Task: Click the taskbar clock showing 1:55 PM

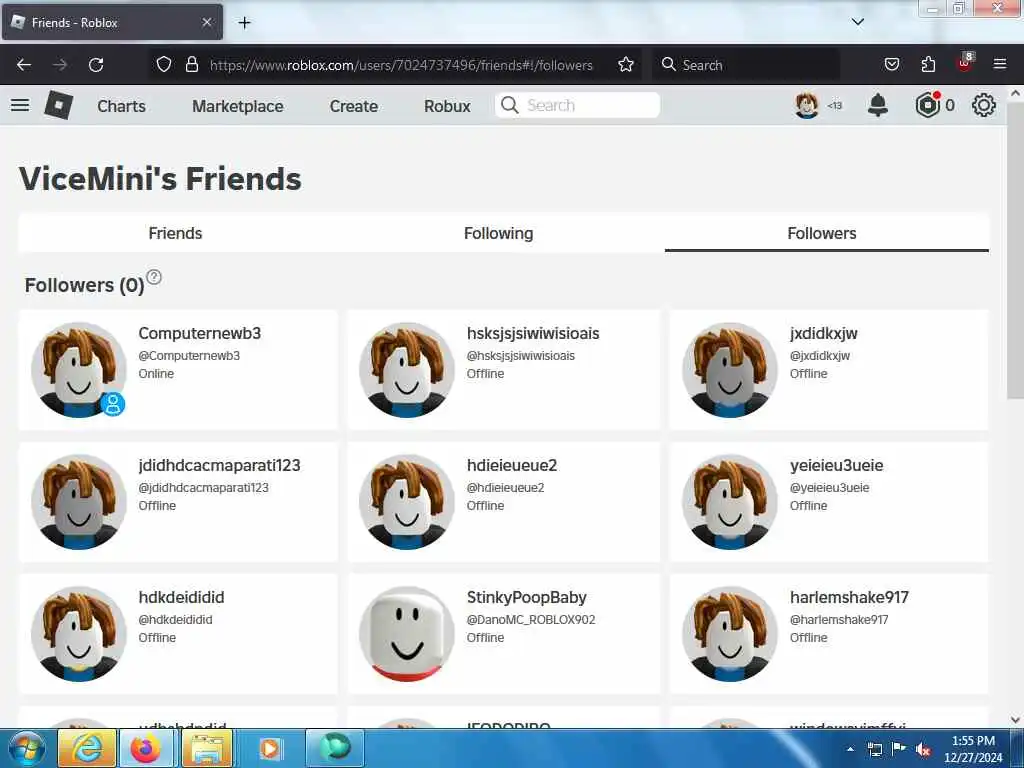Action: 972,748
